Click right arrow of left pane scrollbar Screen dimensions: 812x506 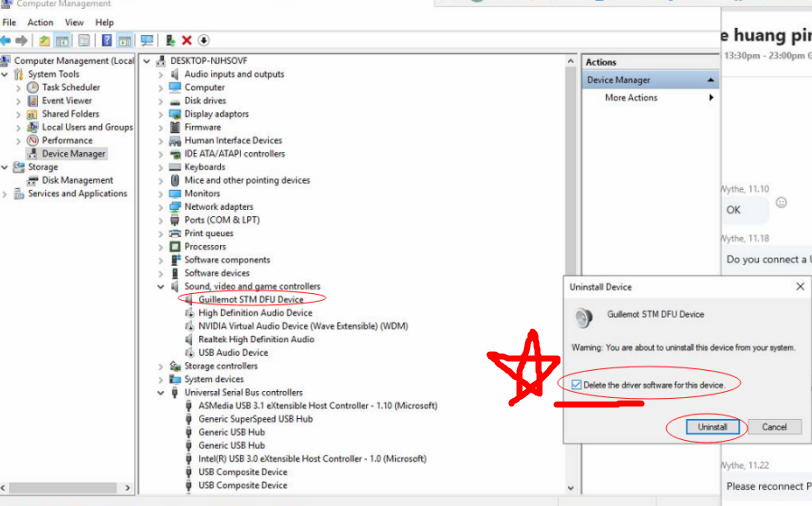128,488
